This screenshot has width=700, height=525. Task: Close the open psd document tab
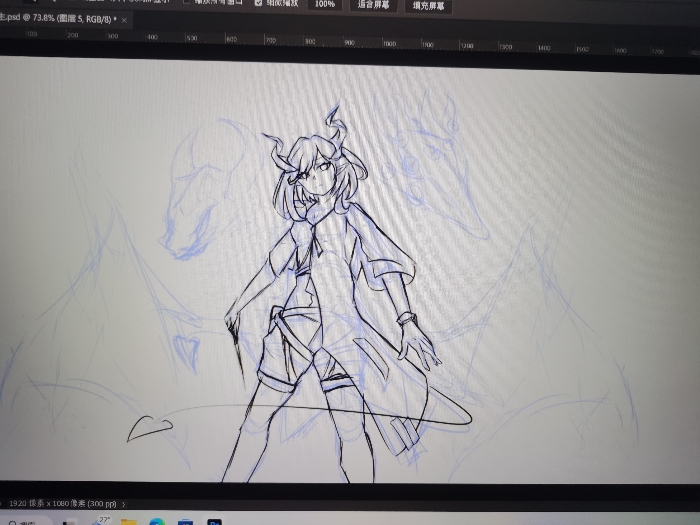123,19
